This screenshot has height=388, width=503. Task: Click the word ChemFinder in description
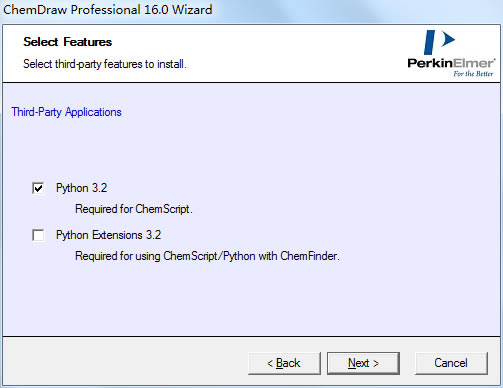(x=309, y=256)
